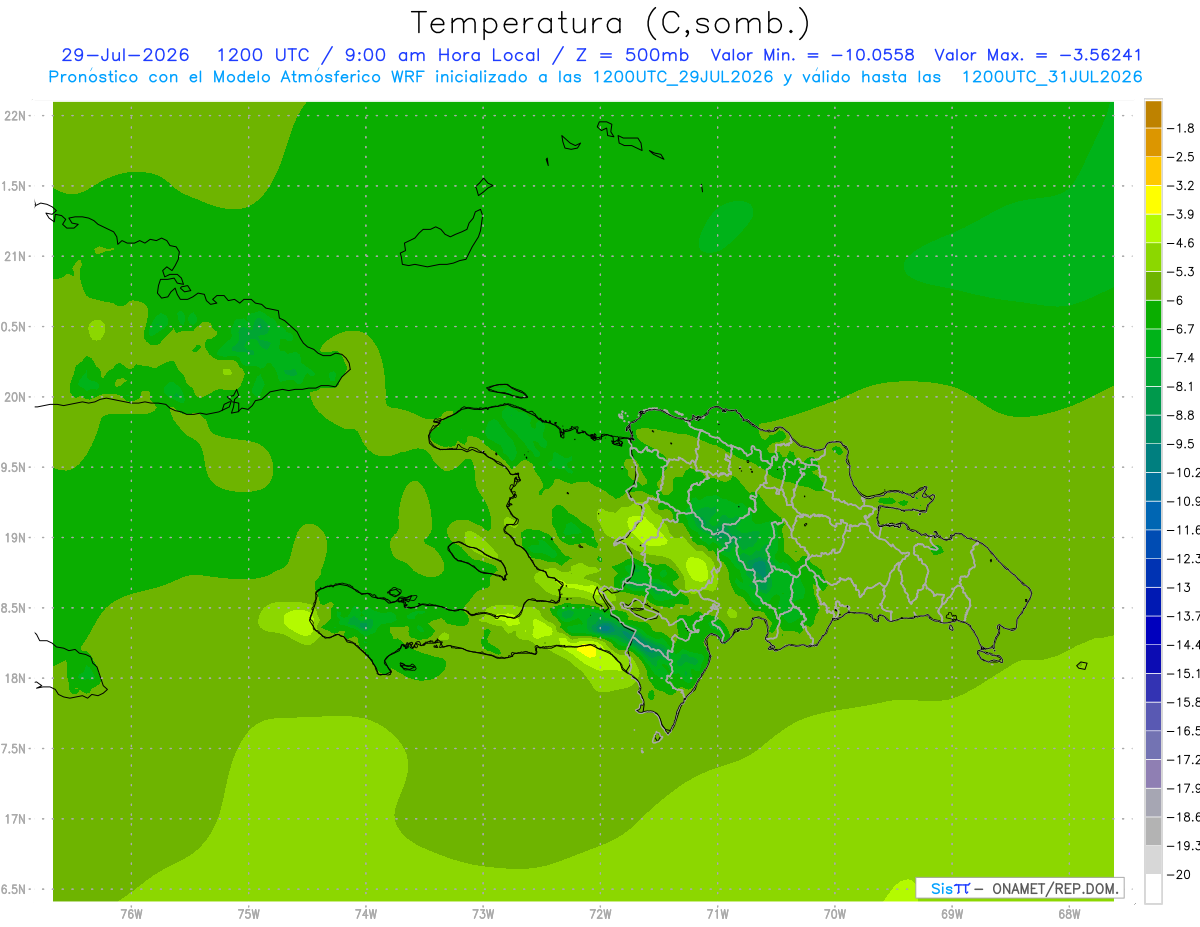1200x927 pixels.
Task: Click the "1200UTC_29JUL2026" initialization timestamp
Action: coord(683,77)
